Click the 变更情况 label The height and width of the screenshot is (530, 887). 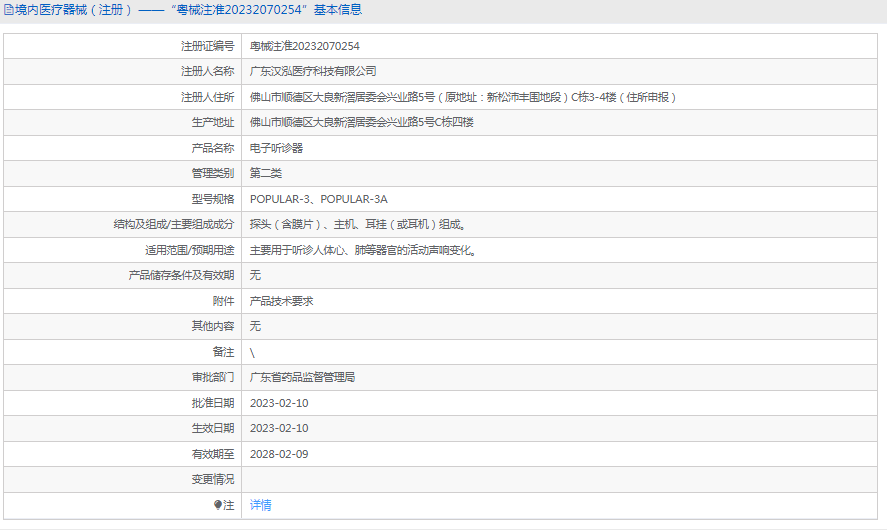213,479
